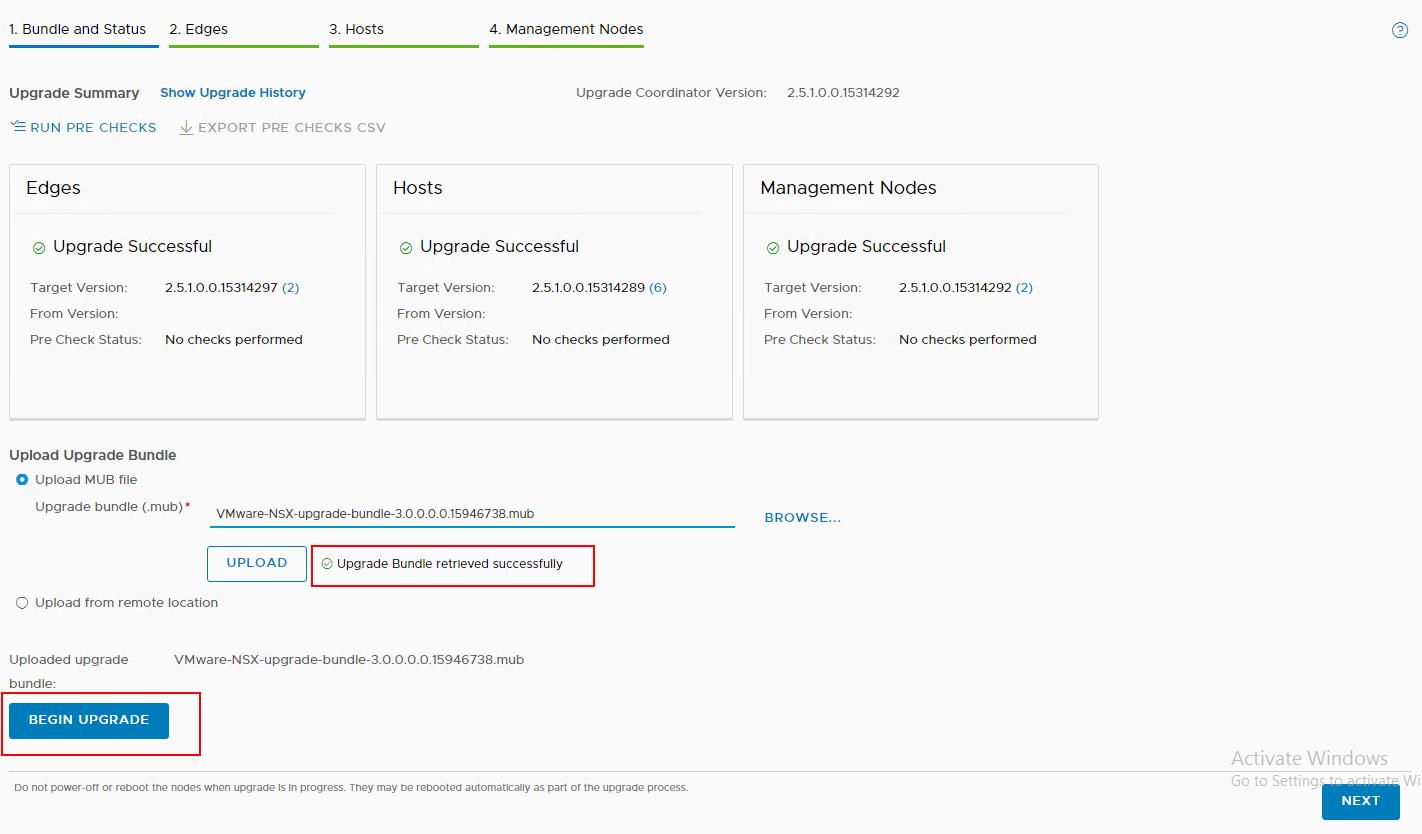1422x834 pixels.
Task: Click the NEXT button
Action: [1361, 801]
